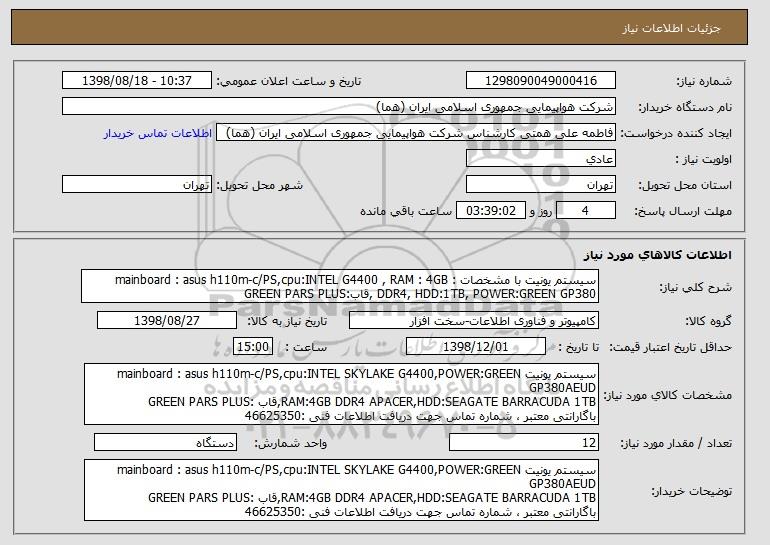Click the شماره نیاز label
This screenshot has height=545, width=770.
point(705,81)
